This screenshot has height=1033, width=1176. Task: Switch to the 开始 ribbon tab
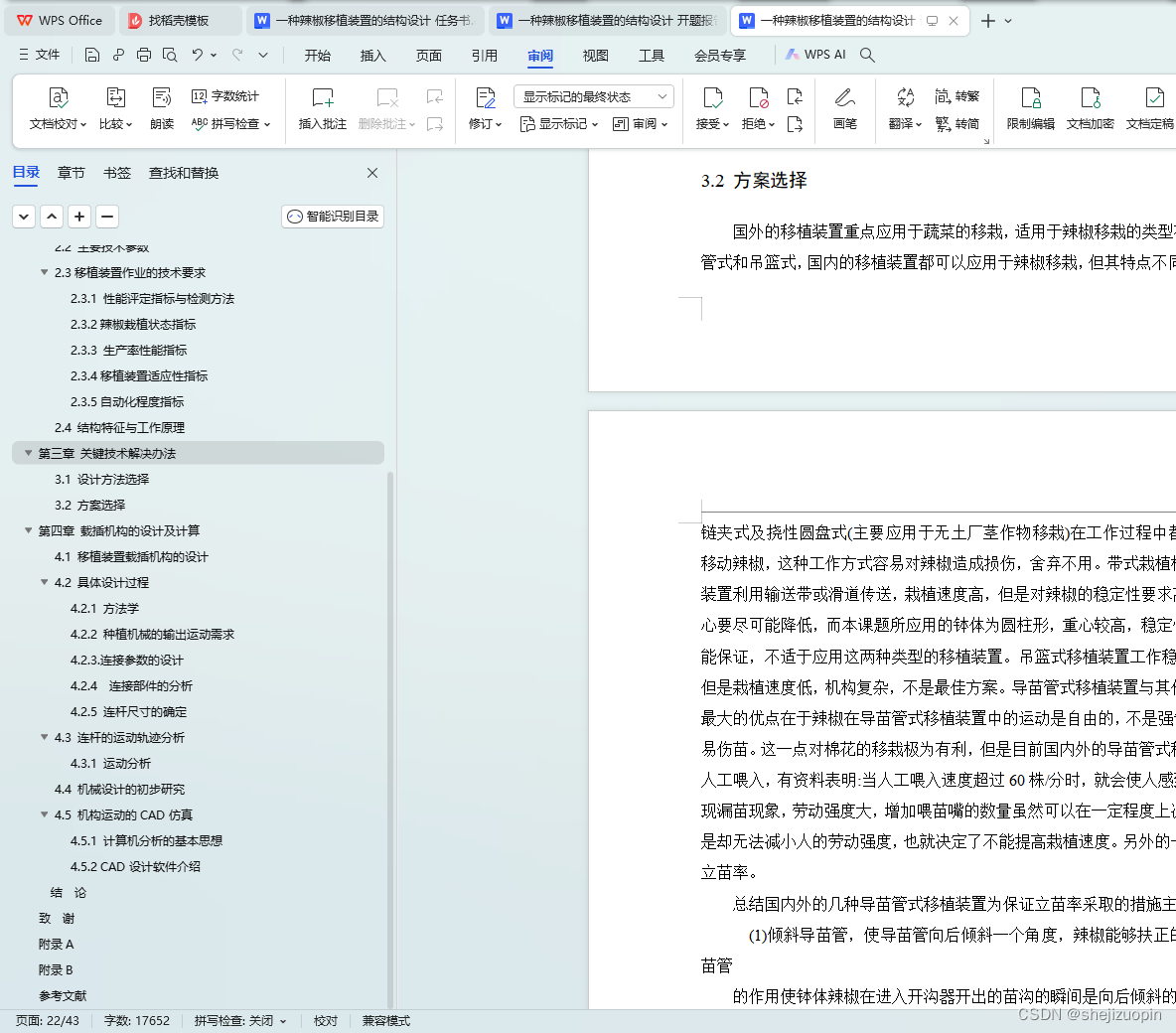(x=317, y=56)
